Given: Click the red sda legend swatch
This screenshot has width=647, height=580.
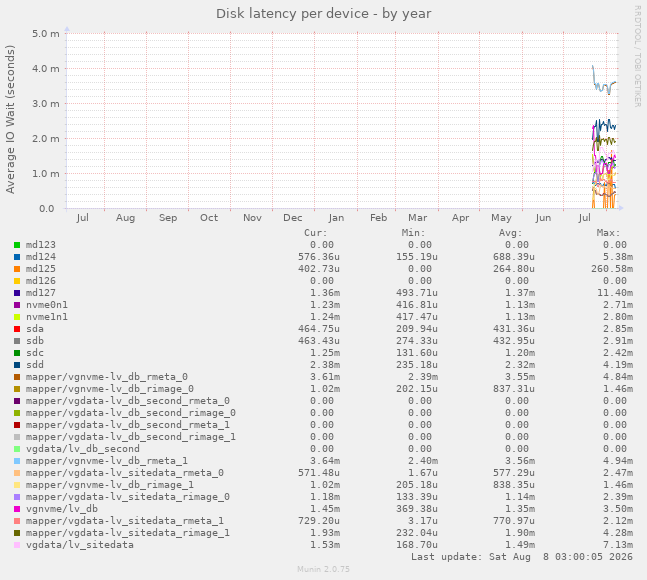Looking at the screenshot, I should 17,329.
